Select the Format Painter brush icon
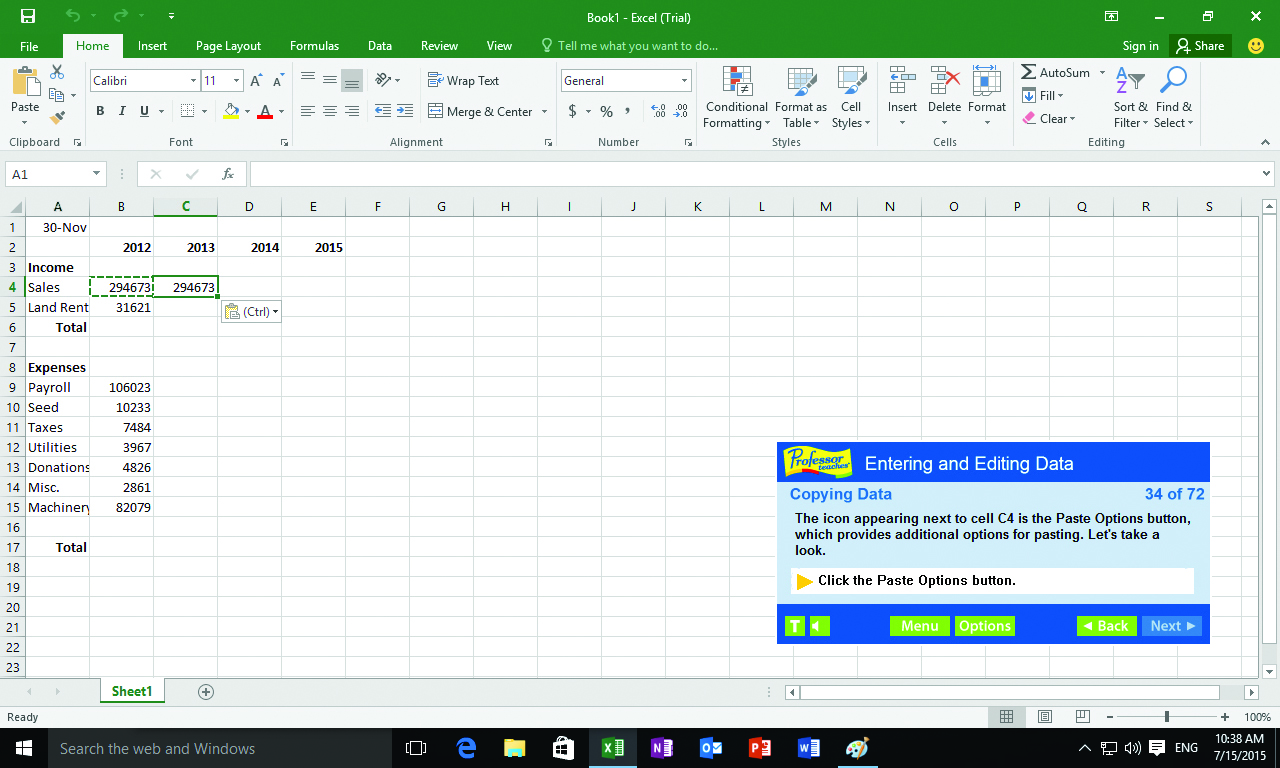Screen dimensions: 1280x768 (57, 117)
